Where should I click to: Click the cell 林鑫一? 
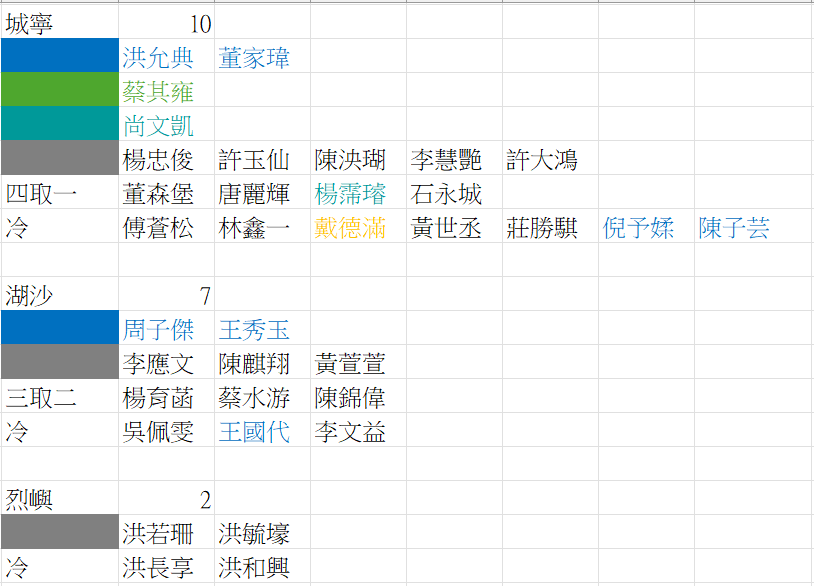tap(263, 226)
